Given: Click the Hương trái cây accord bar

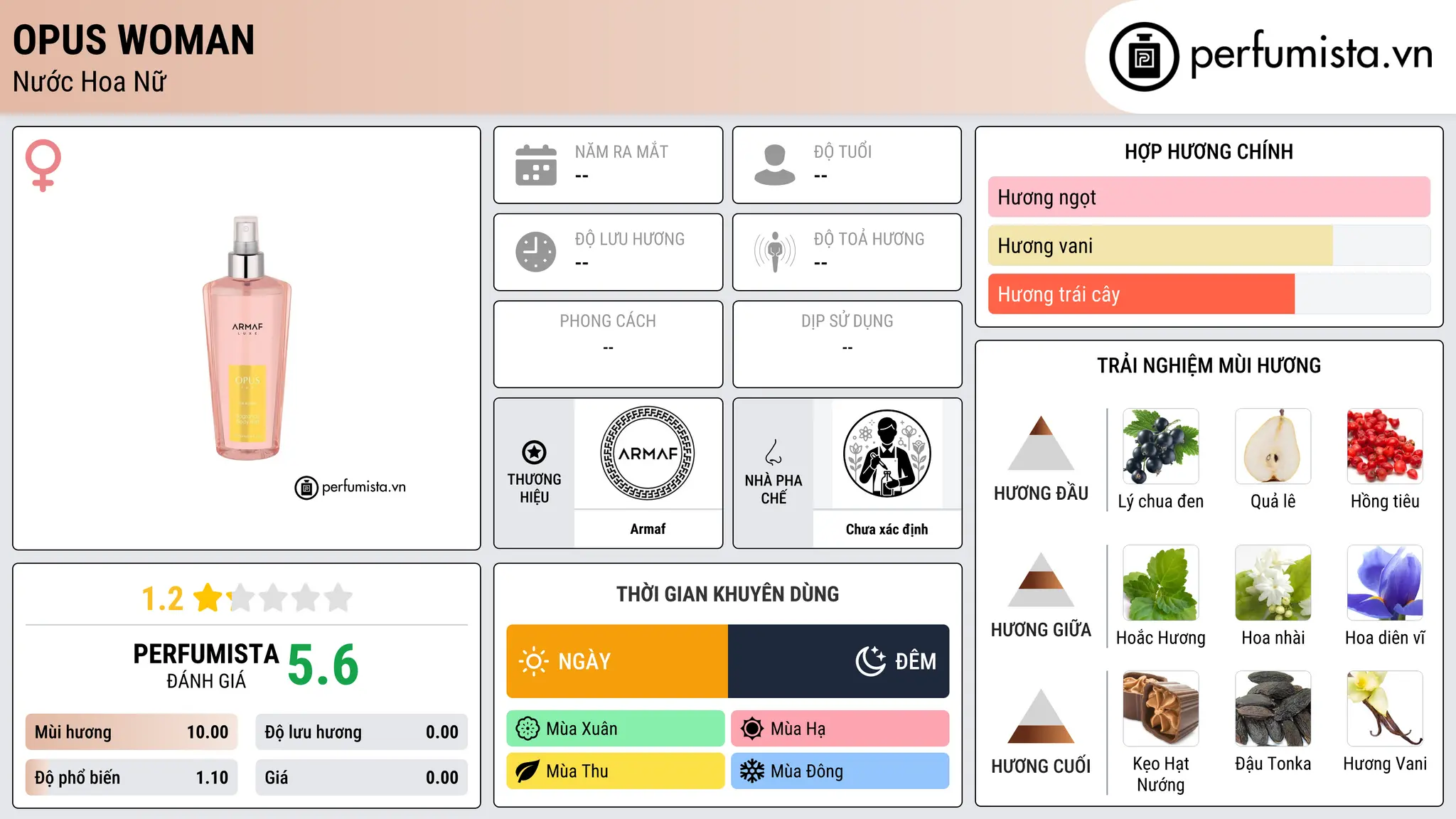Looking at the screenshot, I should pyautogui.click(x=1209, y=294).
